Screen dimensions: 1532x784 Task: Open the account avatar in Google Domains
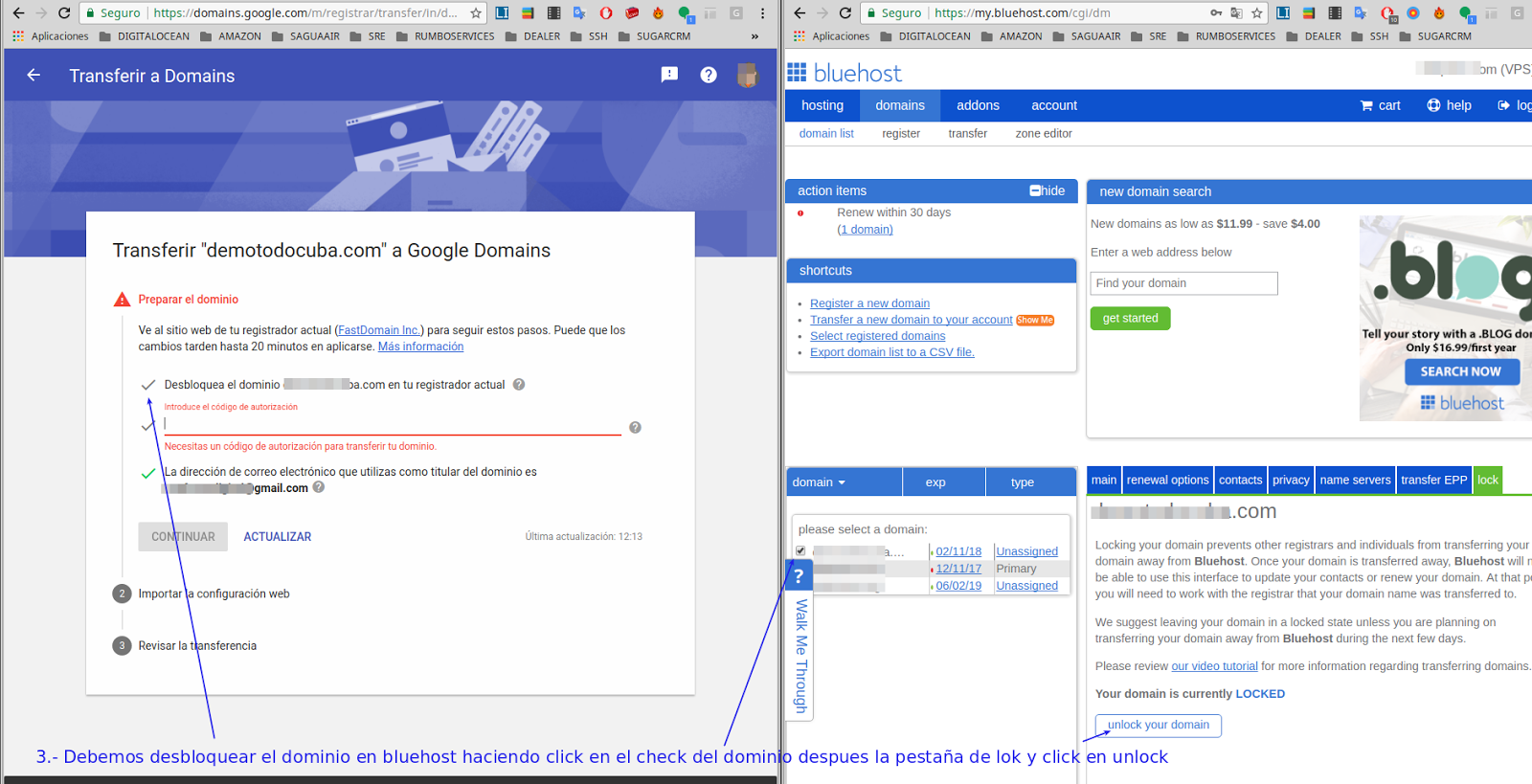point(747,75)
